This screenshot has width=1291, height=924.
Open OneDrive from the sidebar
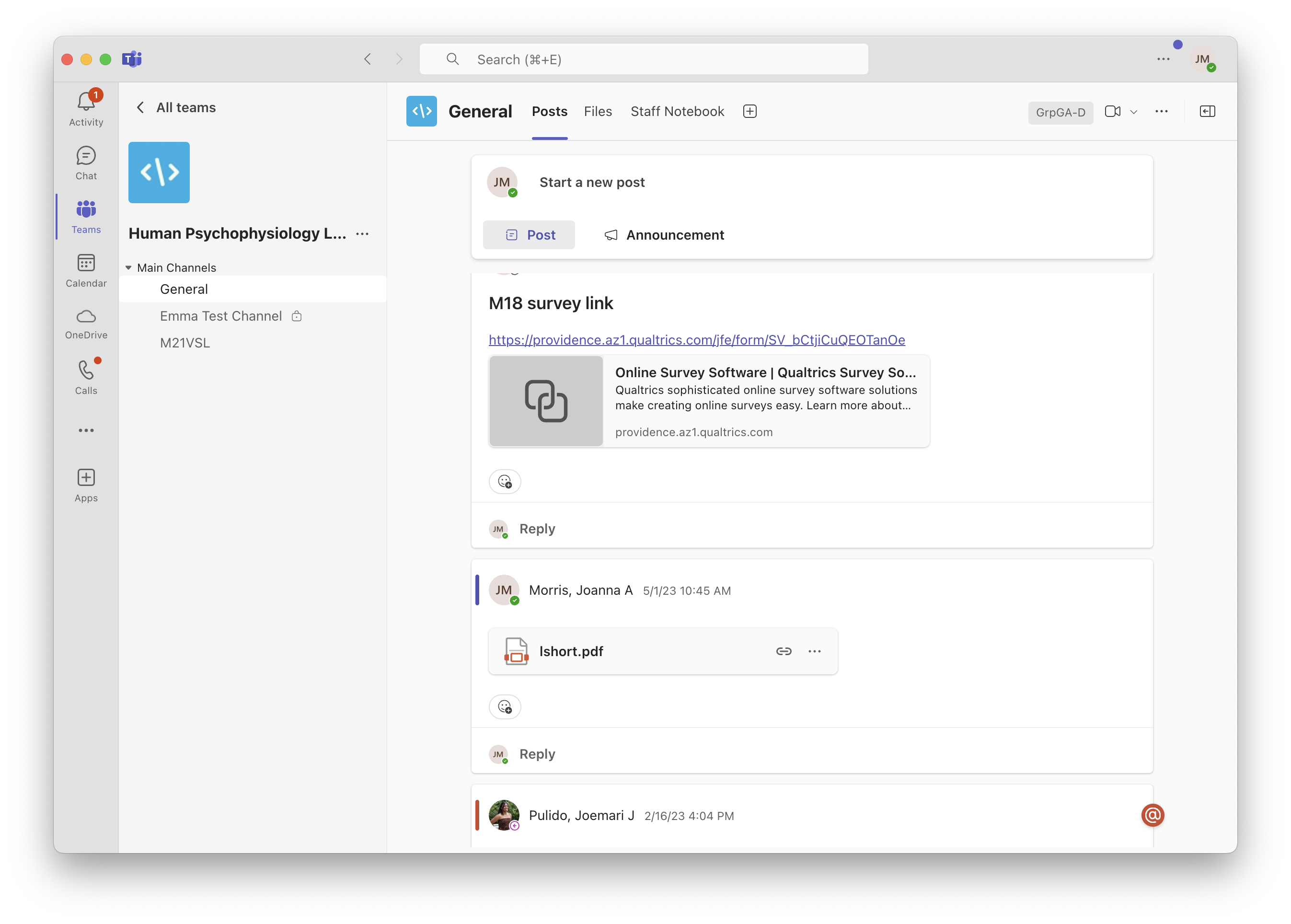coord(86,324)
